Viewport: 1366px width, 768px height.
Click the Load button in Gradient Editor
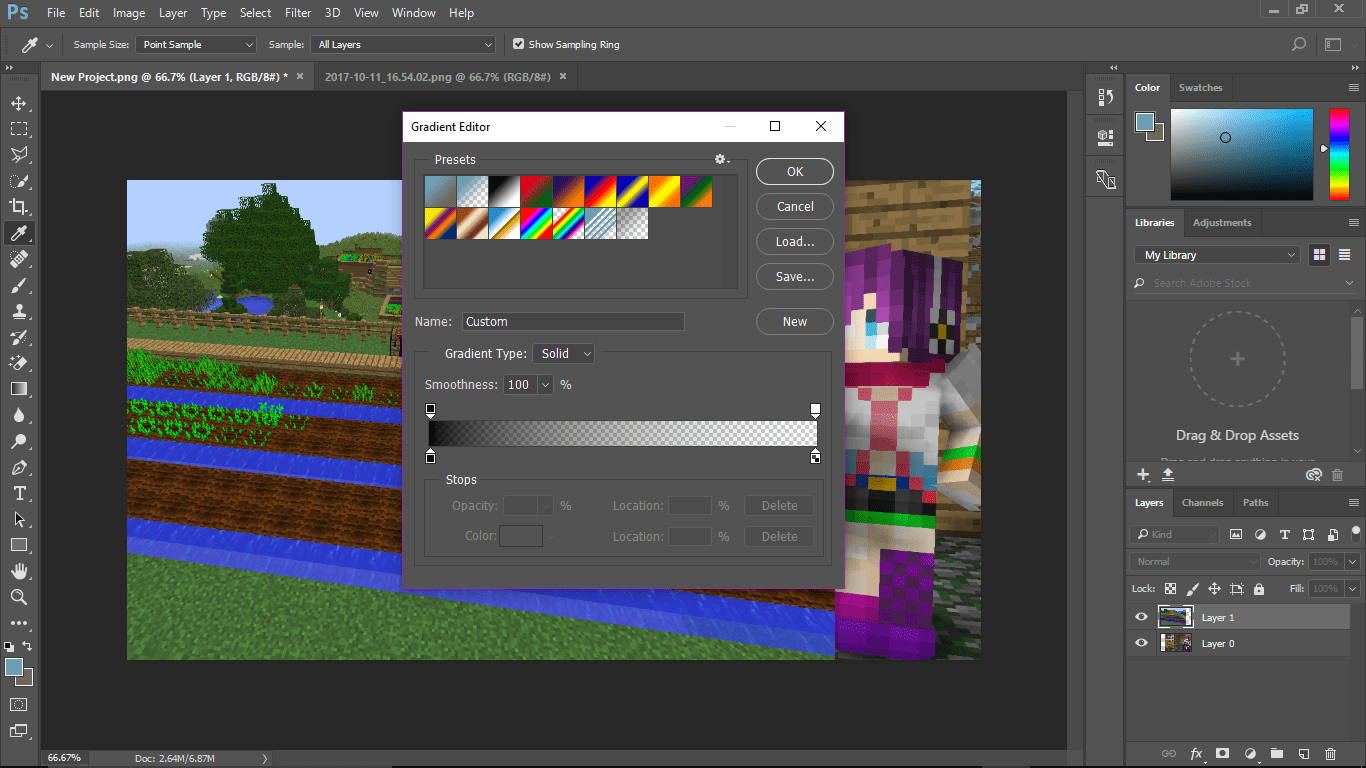[794, 241]
